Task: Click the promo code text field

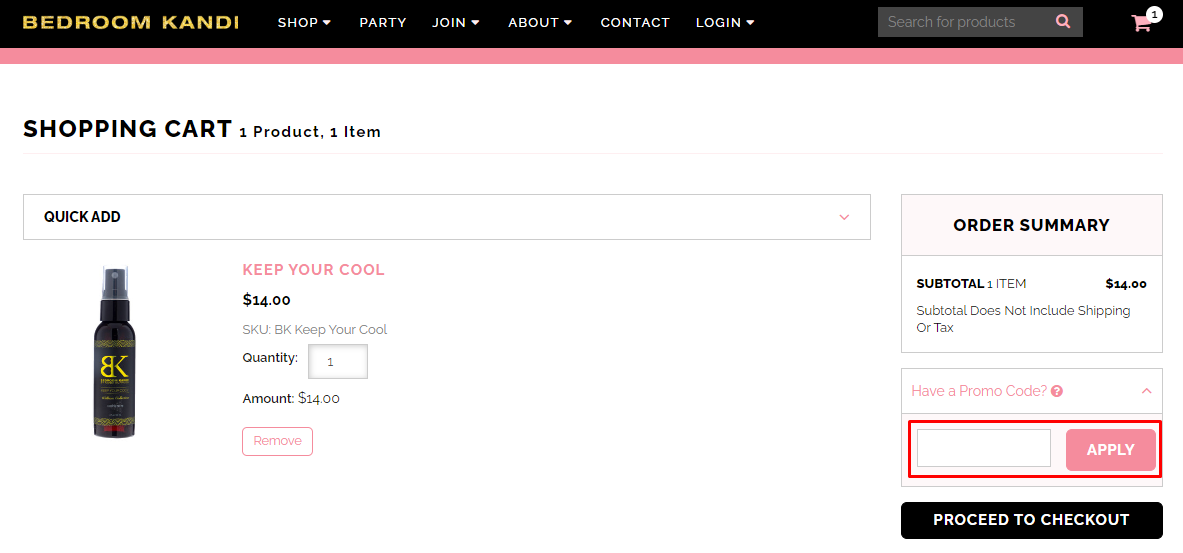Action: click(x=984, y=448)
